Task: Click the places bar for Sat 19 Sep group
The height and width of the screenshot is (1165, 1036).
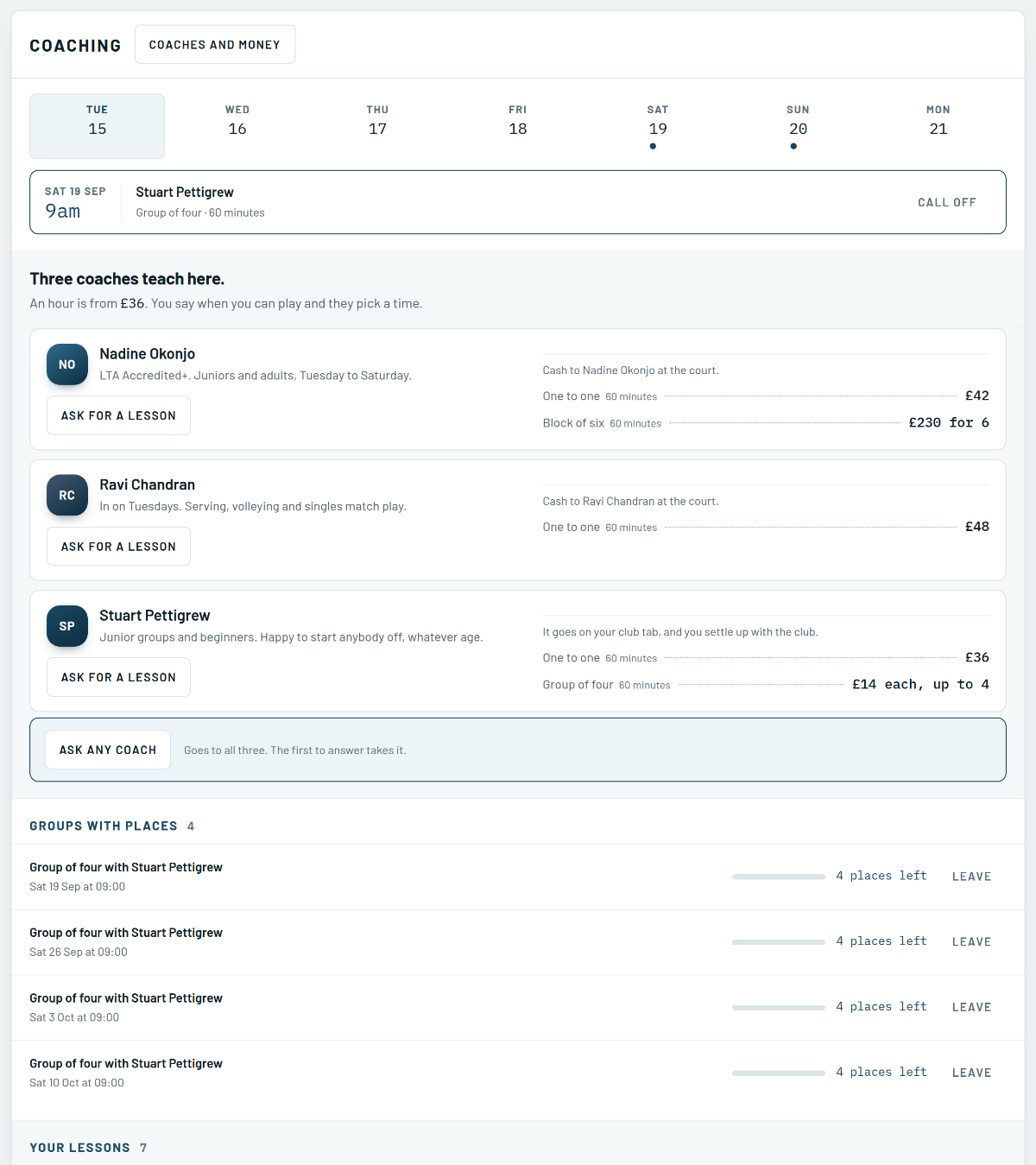Action: (779, 877)
